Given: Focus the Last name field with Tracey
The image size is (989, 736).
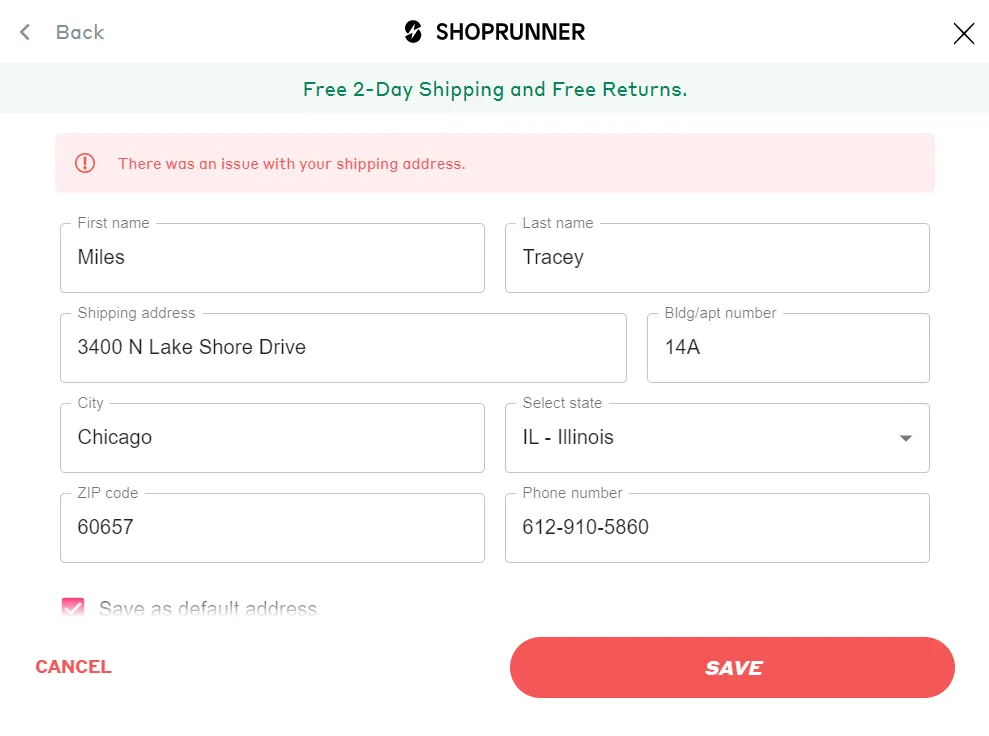Looking at the screenshot, I should [717, 258].
